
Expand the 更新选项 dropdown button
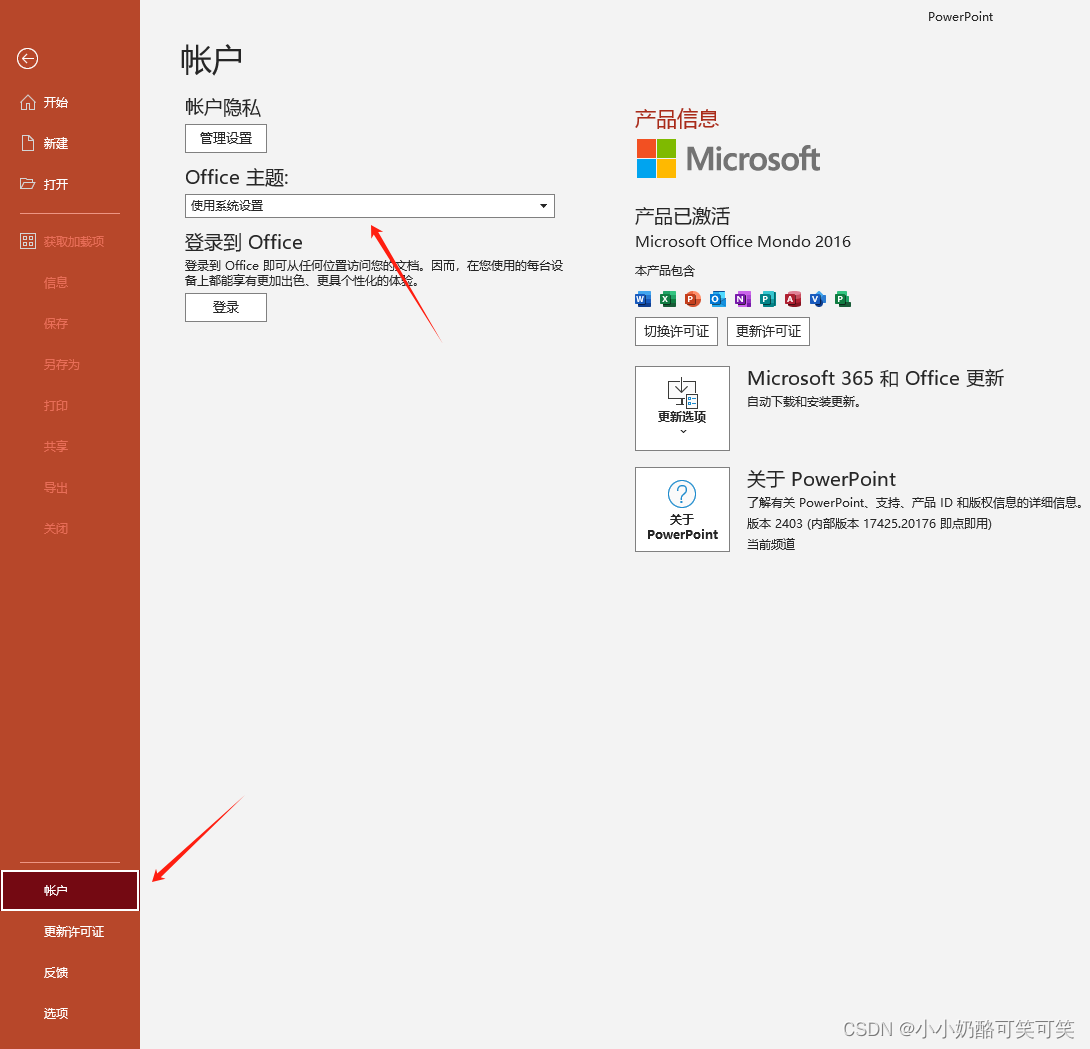click(682, 408)
